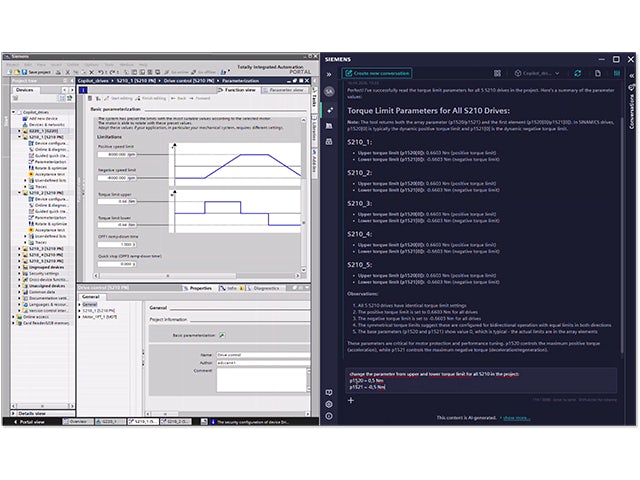Image resolution: width=640 pixels, height=480 pixels.
Task: Collapse the Project tree panel arrow
Action: [71, 81]
